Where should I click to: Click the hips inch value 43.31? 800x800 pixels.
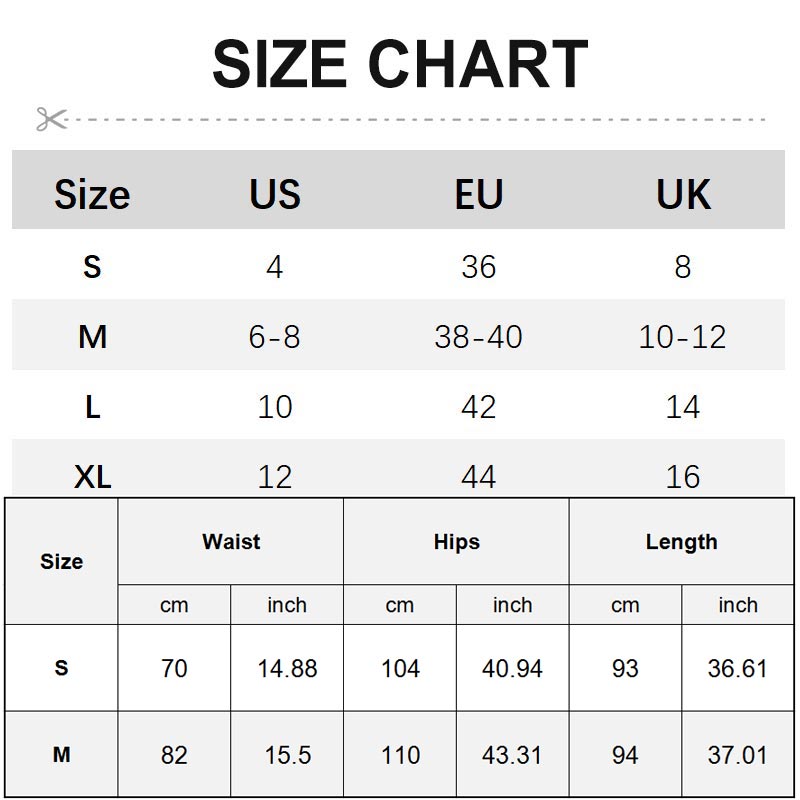click(512, 755)
